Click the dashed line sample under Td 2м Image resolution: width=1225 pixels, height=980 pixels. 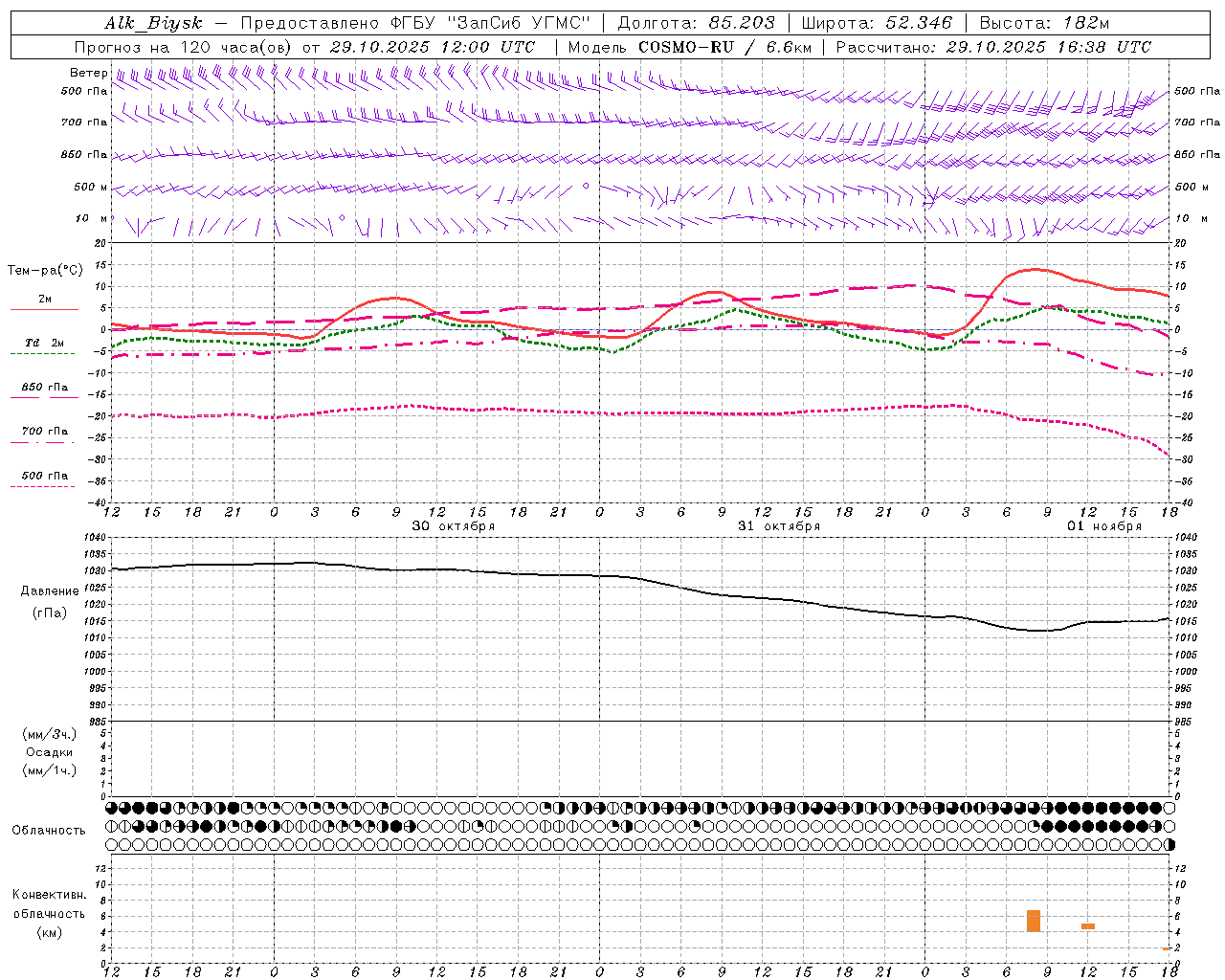[44, 353]
